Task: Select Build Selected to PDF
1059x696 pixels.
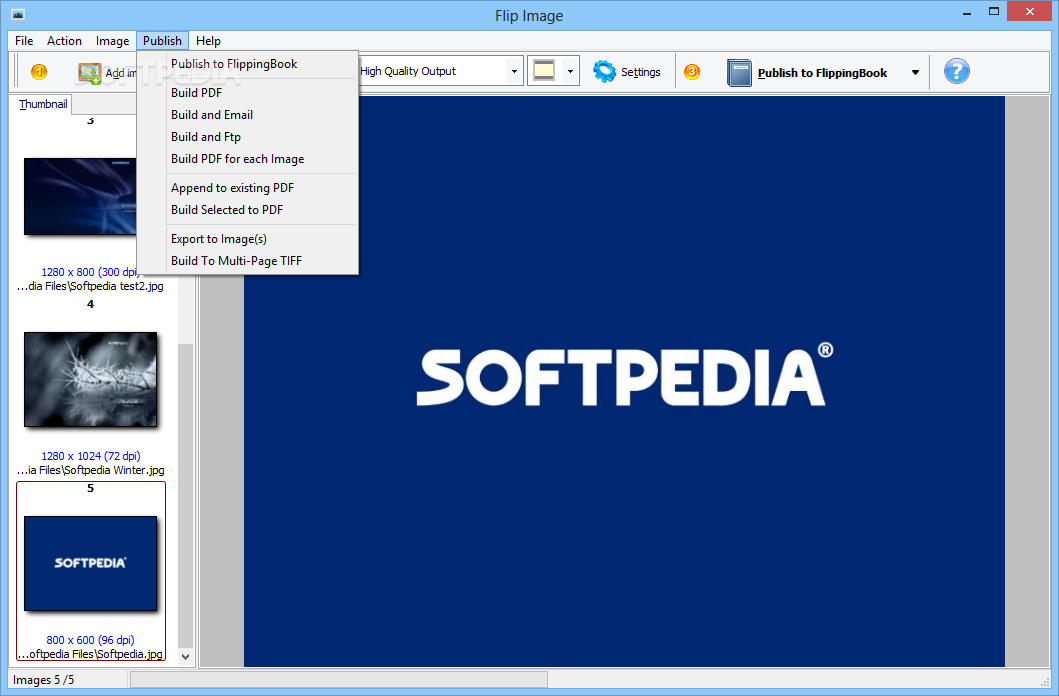Action: pos(247,210)
